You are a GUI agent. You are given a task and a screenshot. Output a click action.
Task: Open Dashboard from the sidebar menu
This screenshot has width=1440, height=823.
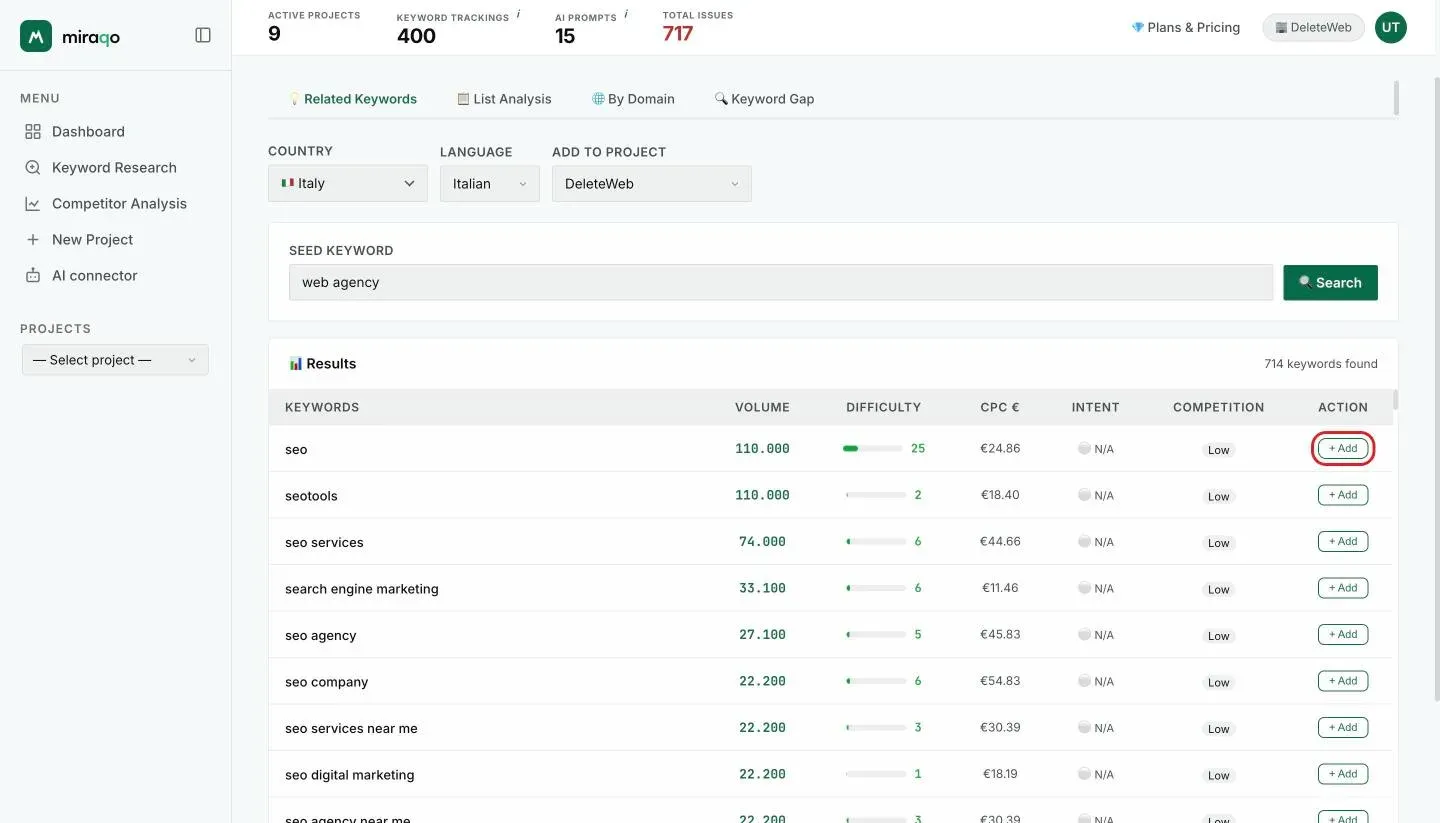point(88,131)
